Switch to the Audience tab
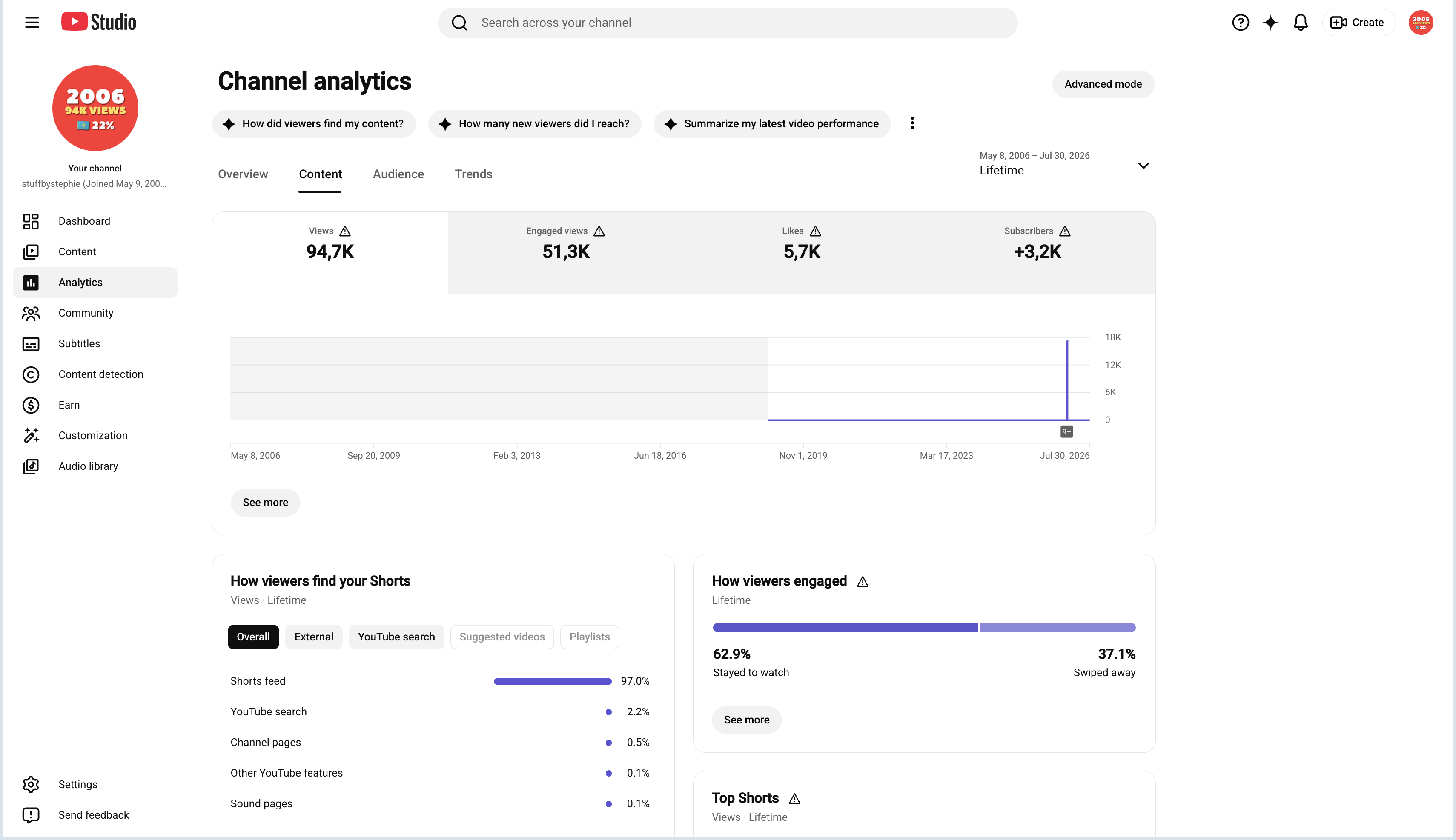This screenshot has width=1456, height=840. tap(398, 174)
